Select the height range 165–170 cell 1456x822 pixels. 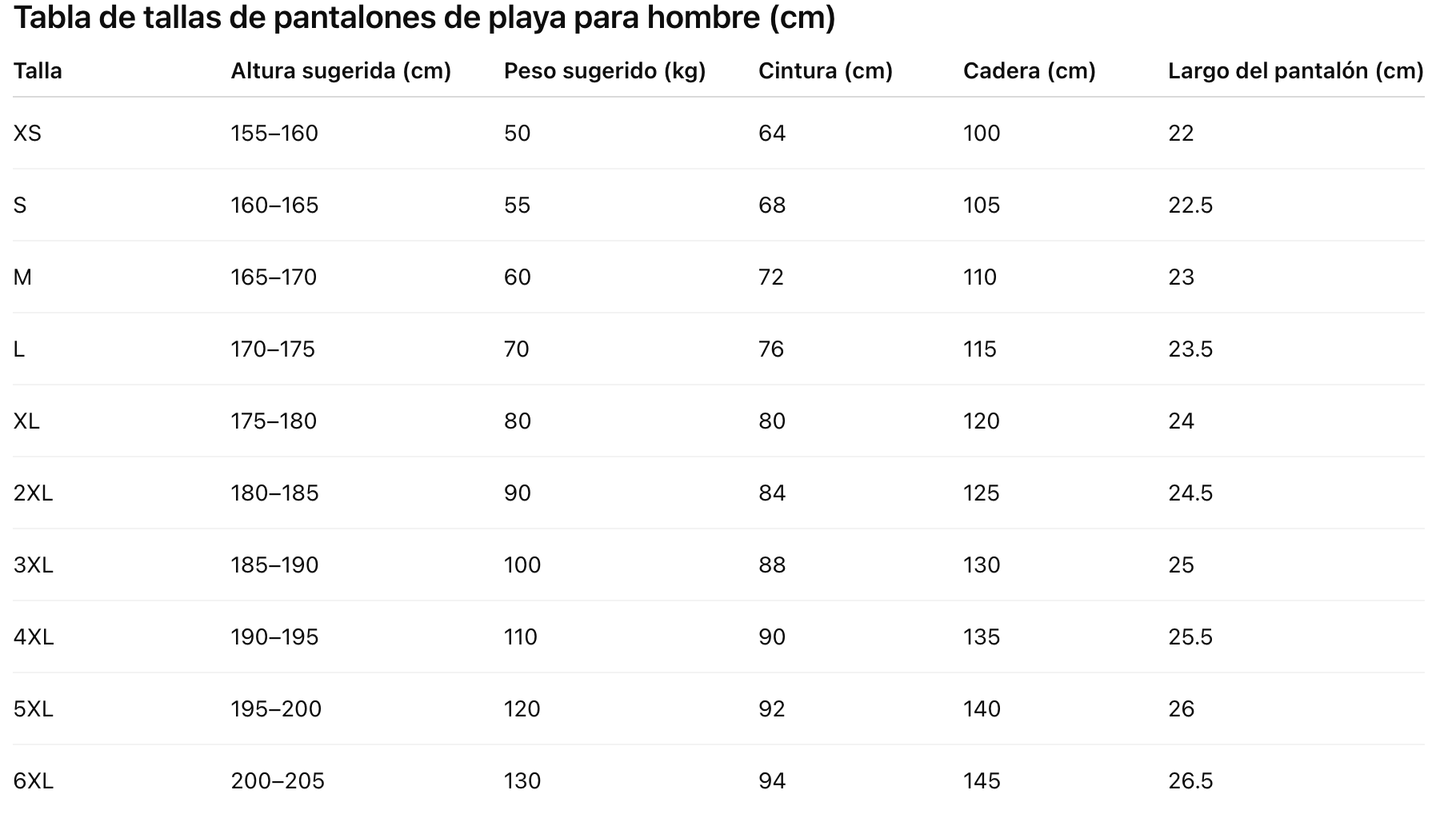(274, 277)
